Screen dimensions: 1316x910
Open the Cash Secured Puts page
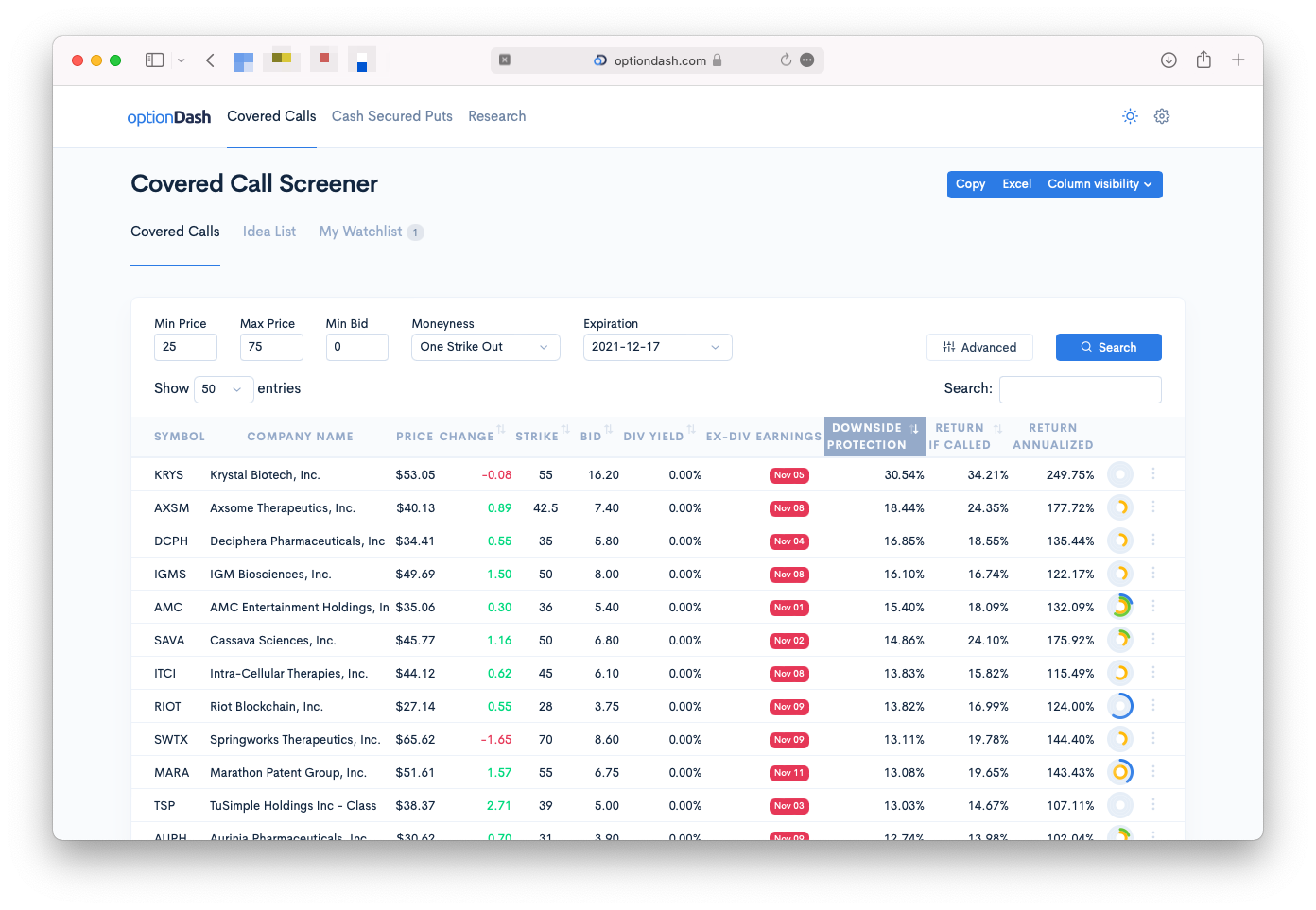point(392,116)
